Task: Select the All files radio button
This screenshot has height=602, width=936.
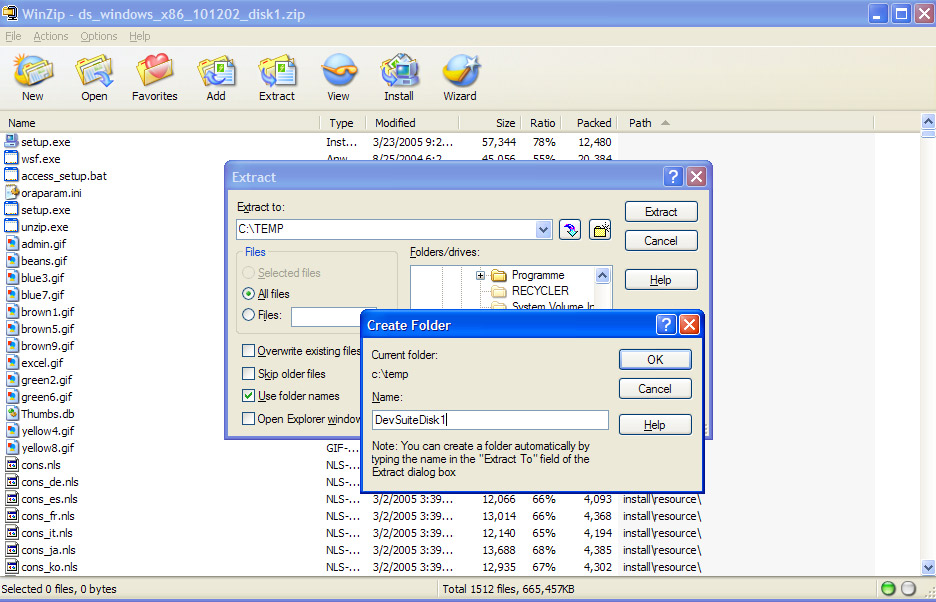Action: 248,294
